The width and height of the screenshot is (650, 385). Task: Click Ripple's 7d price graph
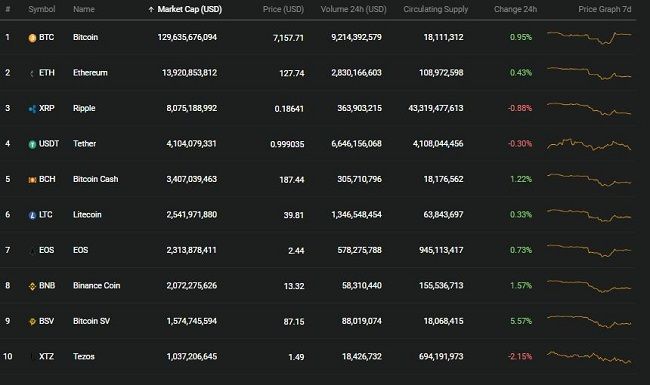589,109
